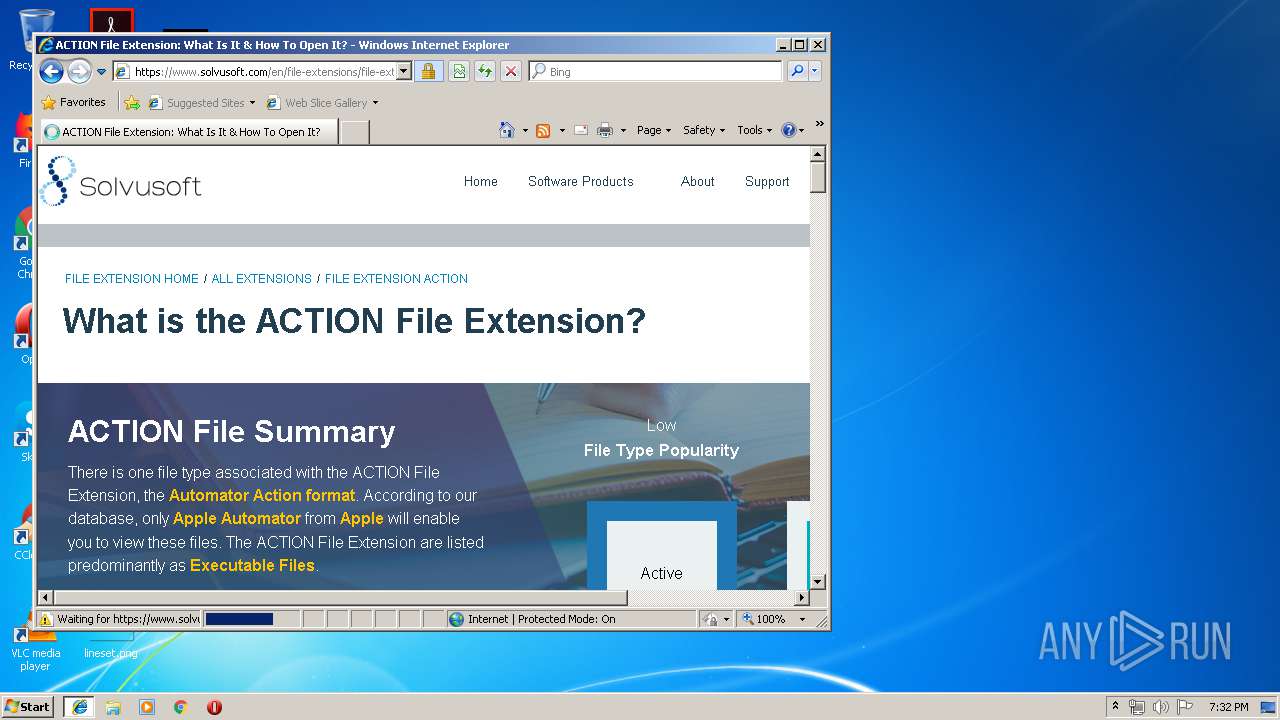Expand the zoom level dropdown arrow
Image resolution: width=1280 pixels, height=720 pixels.
(802, 619)
